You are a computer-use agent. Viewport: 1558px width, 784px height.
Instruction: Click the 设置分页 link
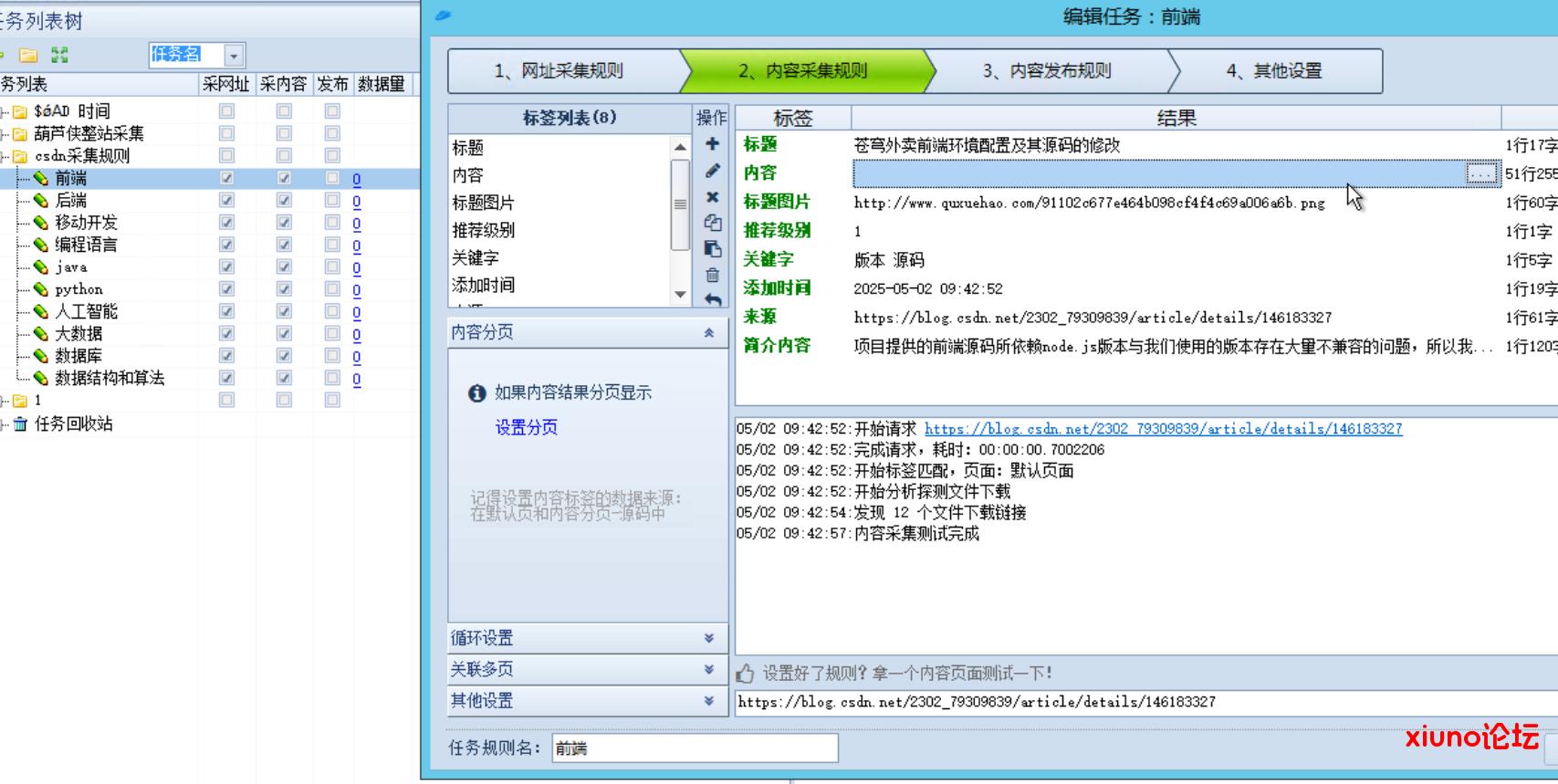526,427
